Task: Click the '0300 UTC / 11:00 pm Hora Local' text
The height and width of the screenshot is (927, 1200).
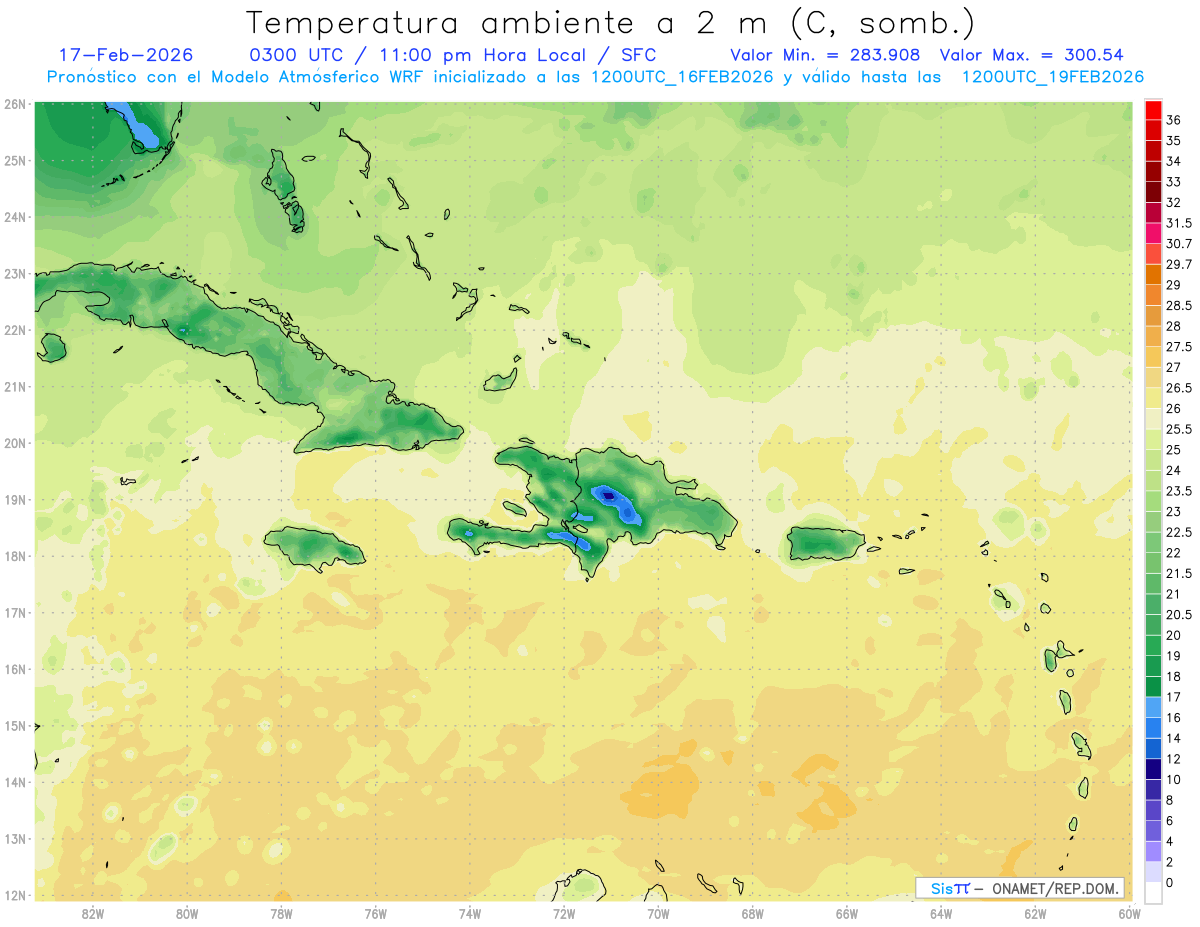Action: click(417, 55)
